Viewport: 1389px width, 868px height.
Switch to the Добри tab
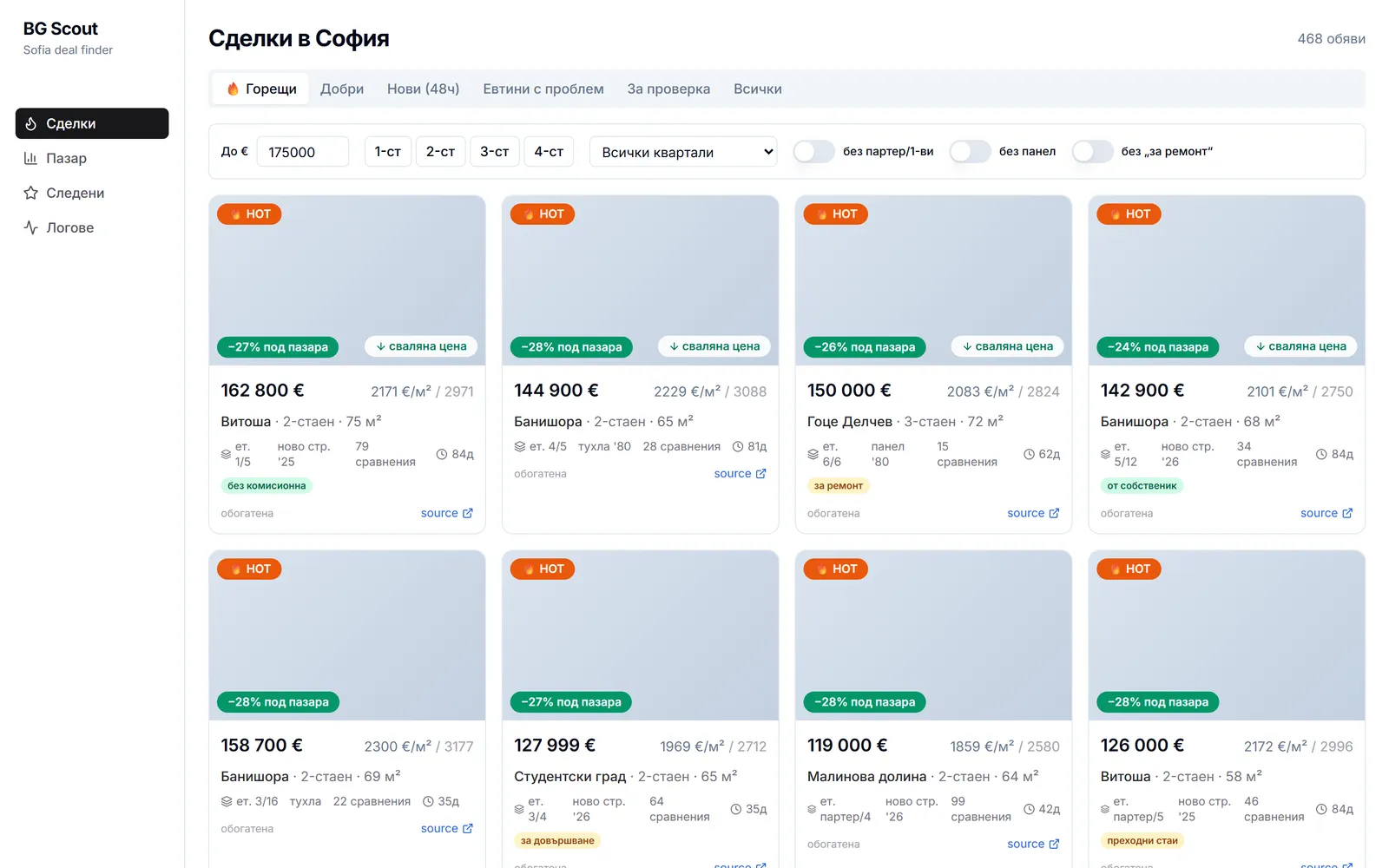click(342, 89)
